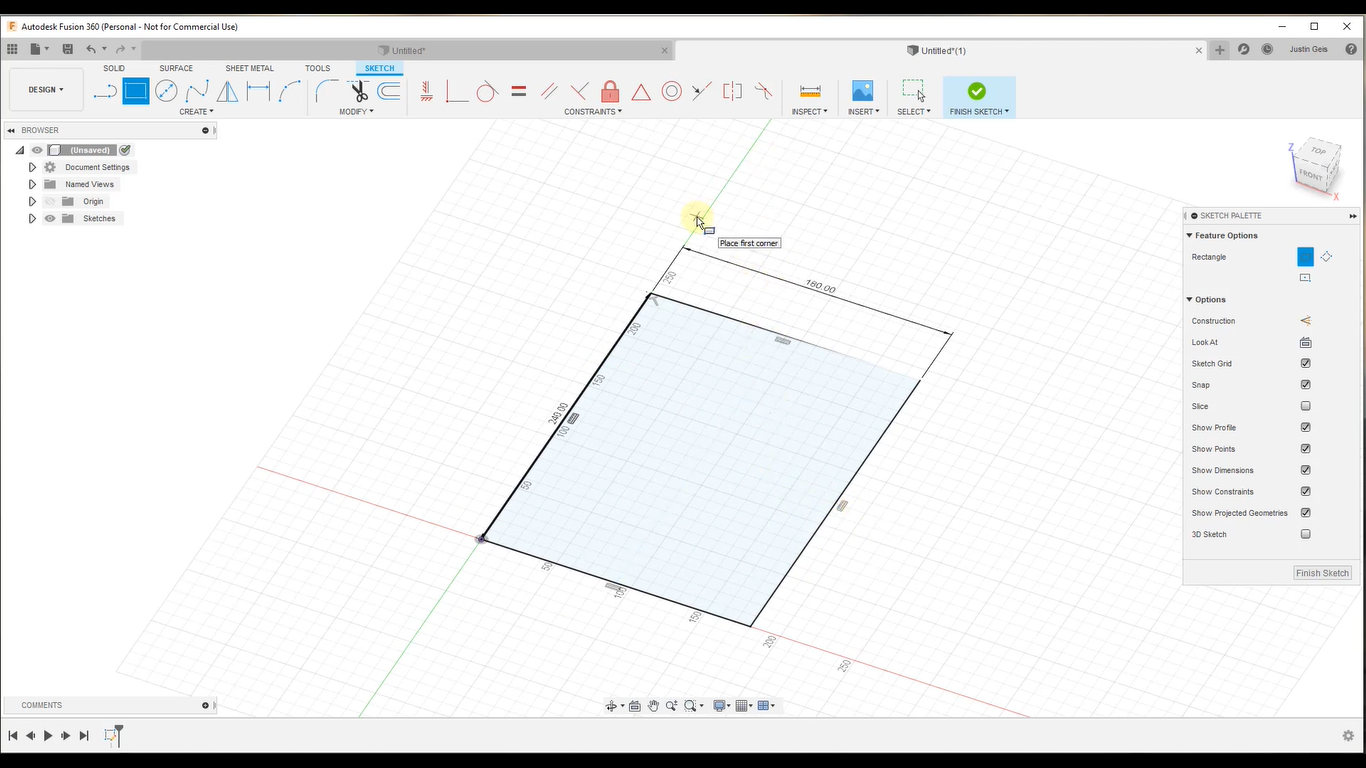Open the Measure tool
Image resolution: width=1366 pixels, height=768 pixels.
pos(810,92)
